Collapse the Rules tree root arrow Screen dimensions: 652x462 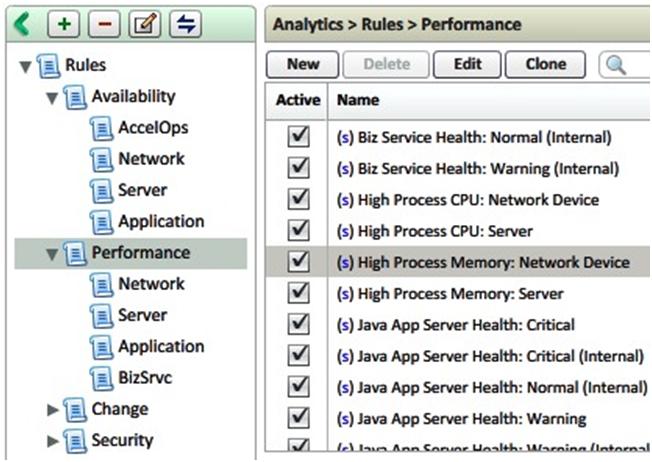[x=25, y=67]
